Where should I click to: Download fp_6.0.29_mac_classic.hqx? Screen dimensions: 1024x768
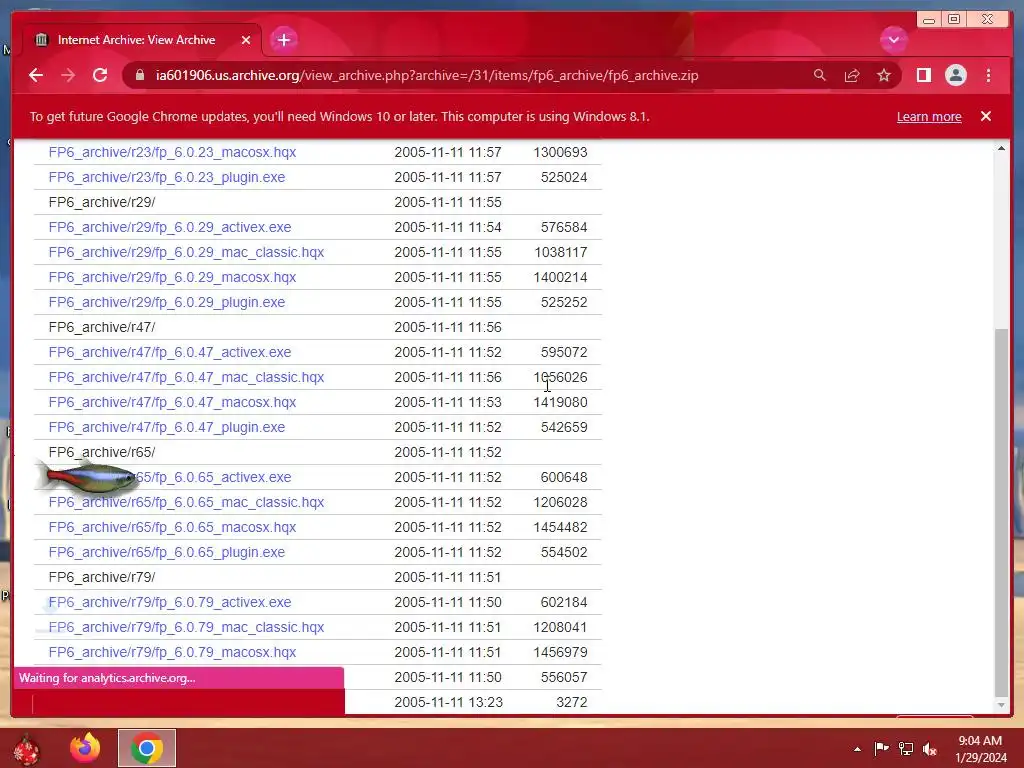click(x=186, y=252)
